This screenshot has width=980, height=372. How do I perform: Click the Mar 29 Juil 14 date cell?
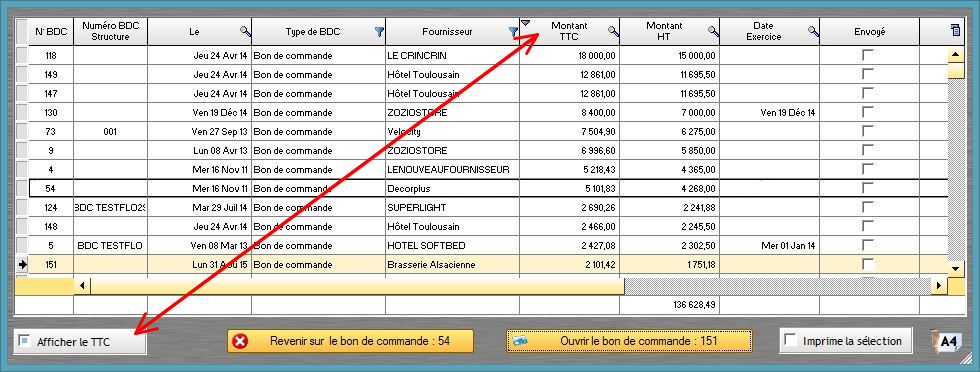[199, 208]
